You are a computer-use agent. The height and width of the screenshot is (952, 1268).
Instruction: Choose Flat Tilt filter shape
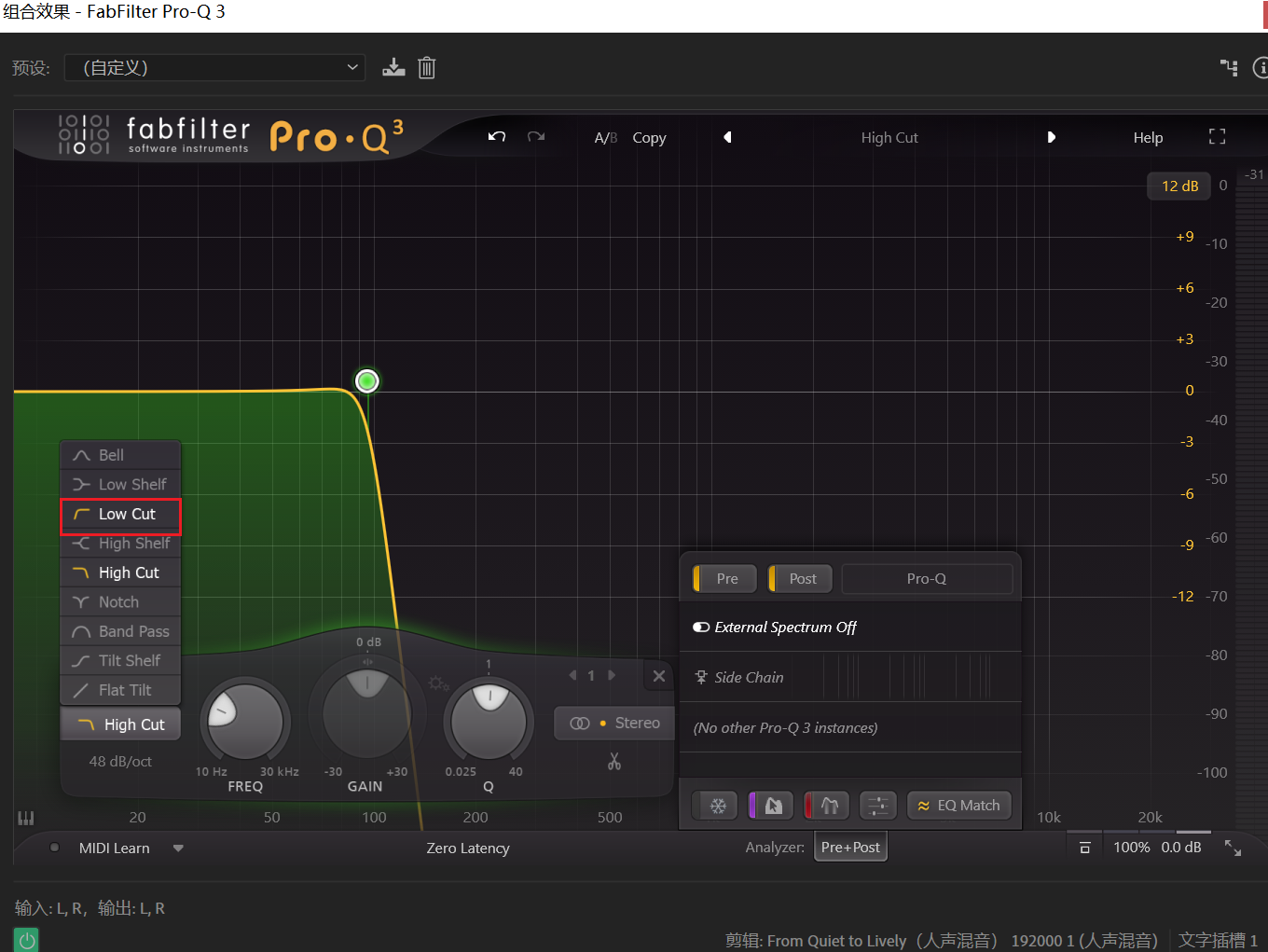click(120, 690)
